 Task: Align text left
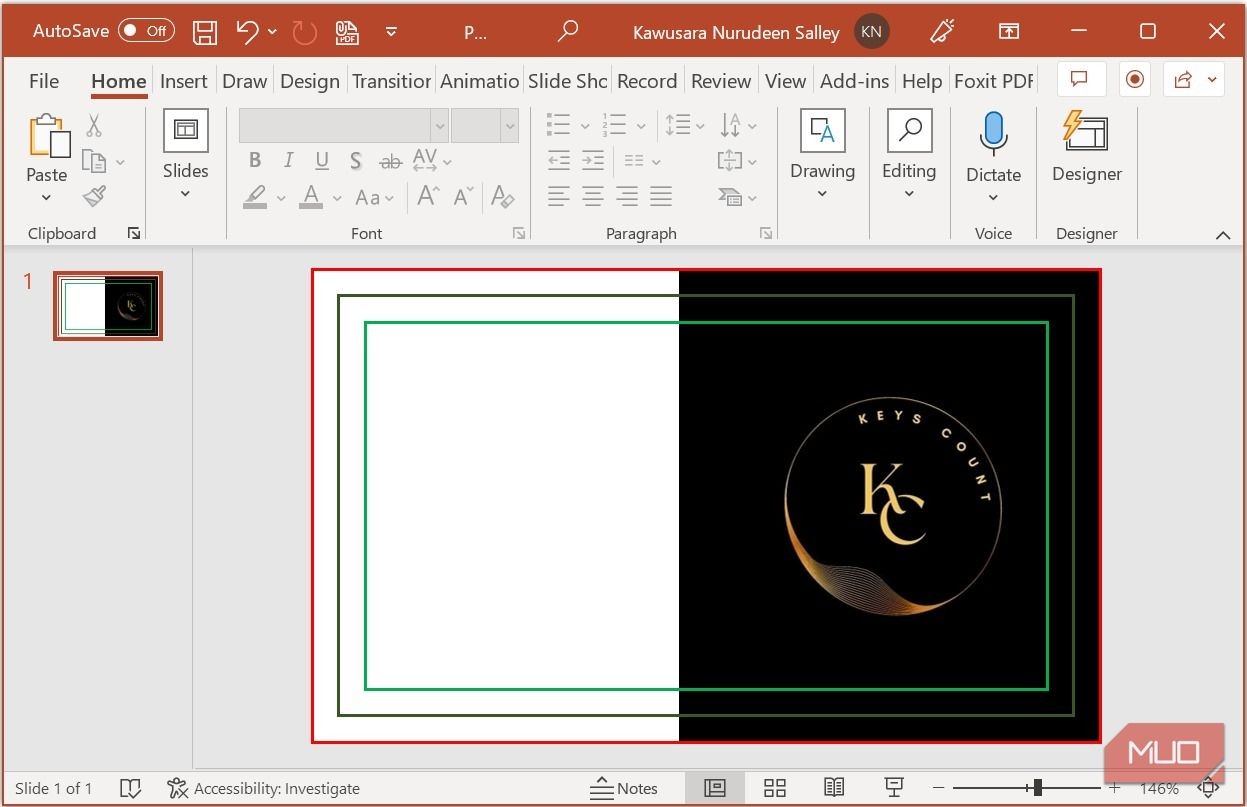pyautogui.click(x=559, y=196)
